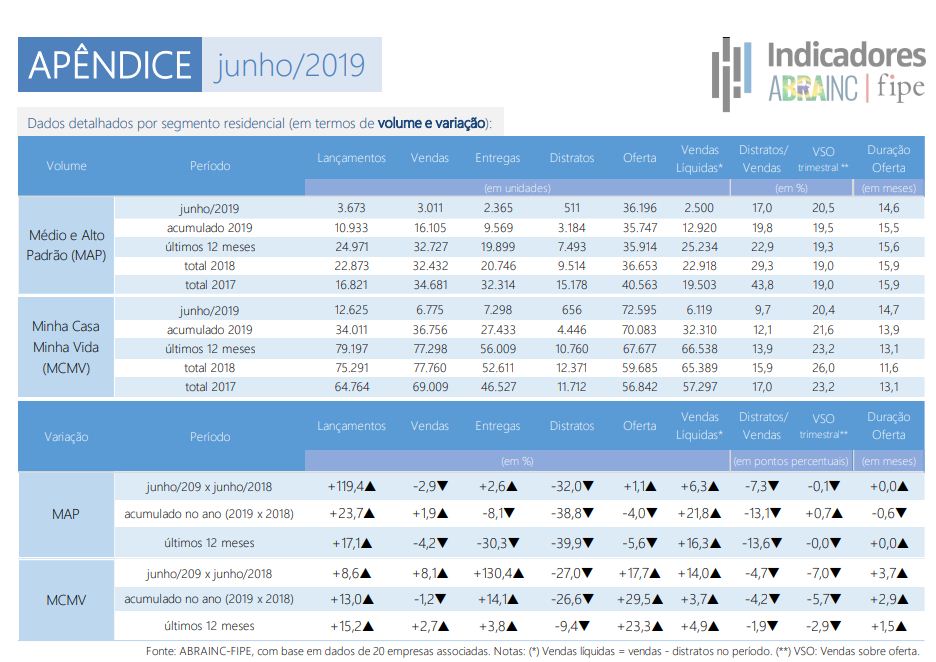
Task: Click the VSO value 20,5
Action: pyautogui.click(x=823, y=208)
